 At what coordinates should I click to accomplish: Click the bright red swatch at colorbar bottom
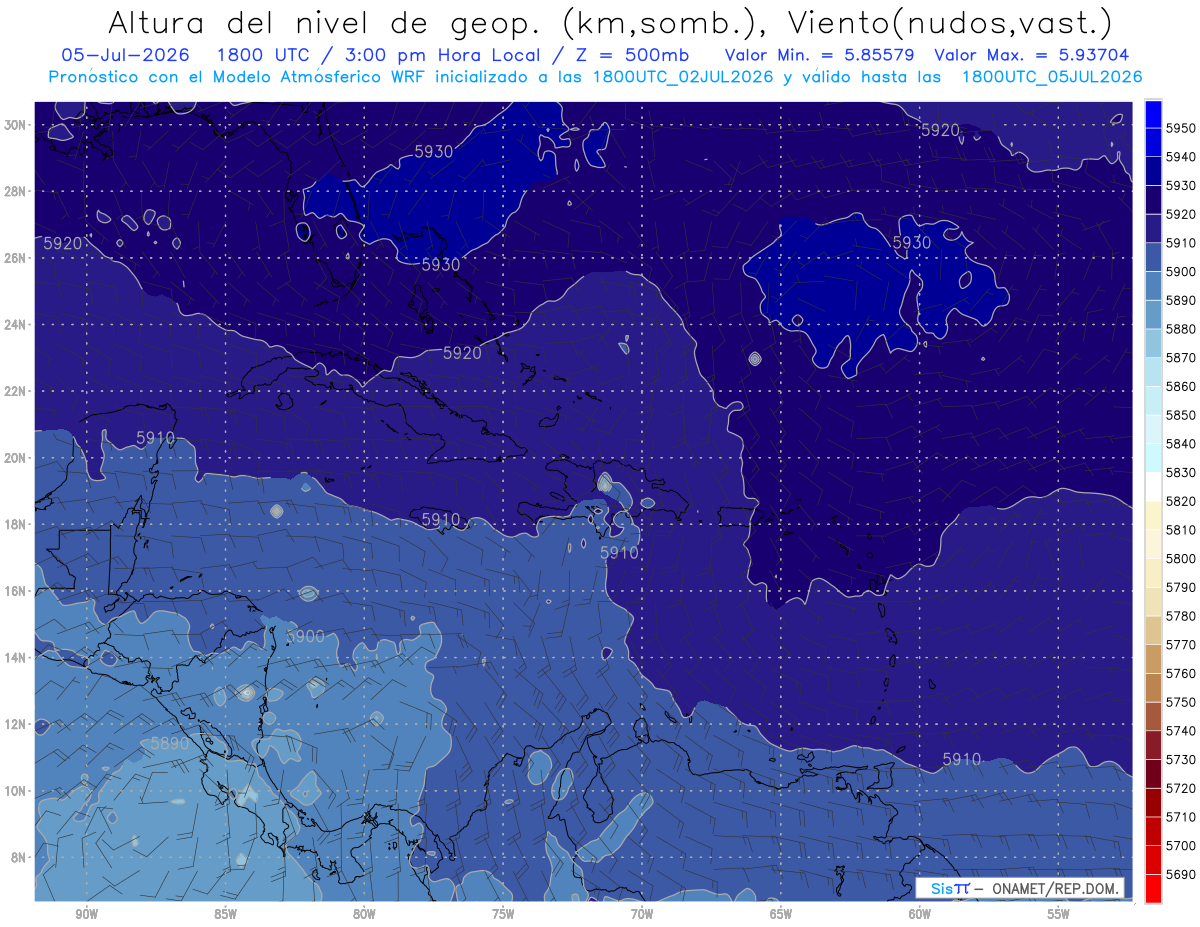(x=1153, y=888)
